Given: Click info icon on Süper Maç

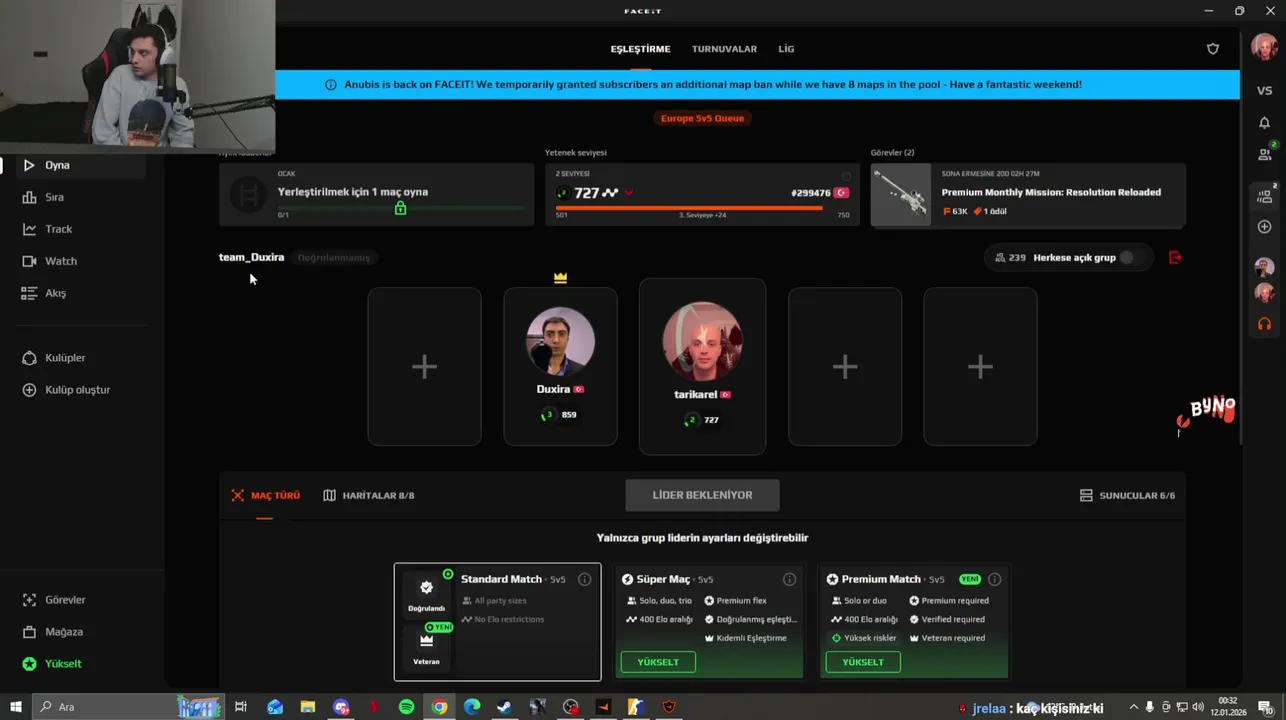Looking at the screenshot, I should [789, 579].
